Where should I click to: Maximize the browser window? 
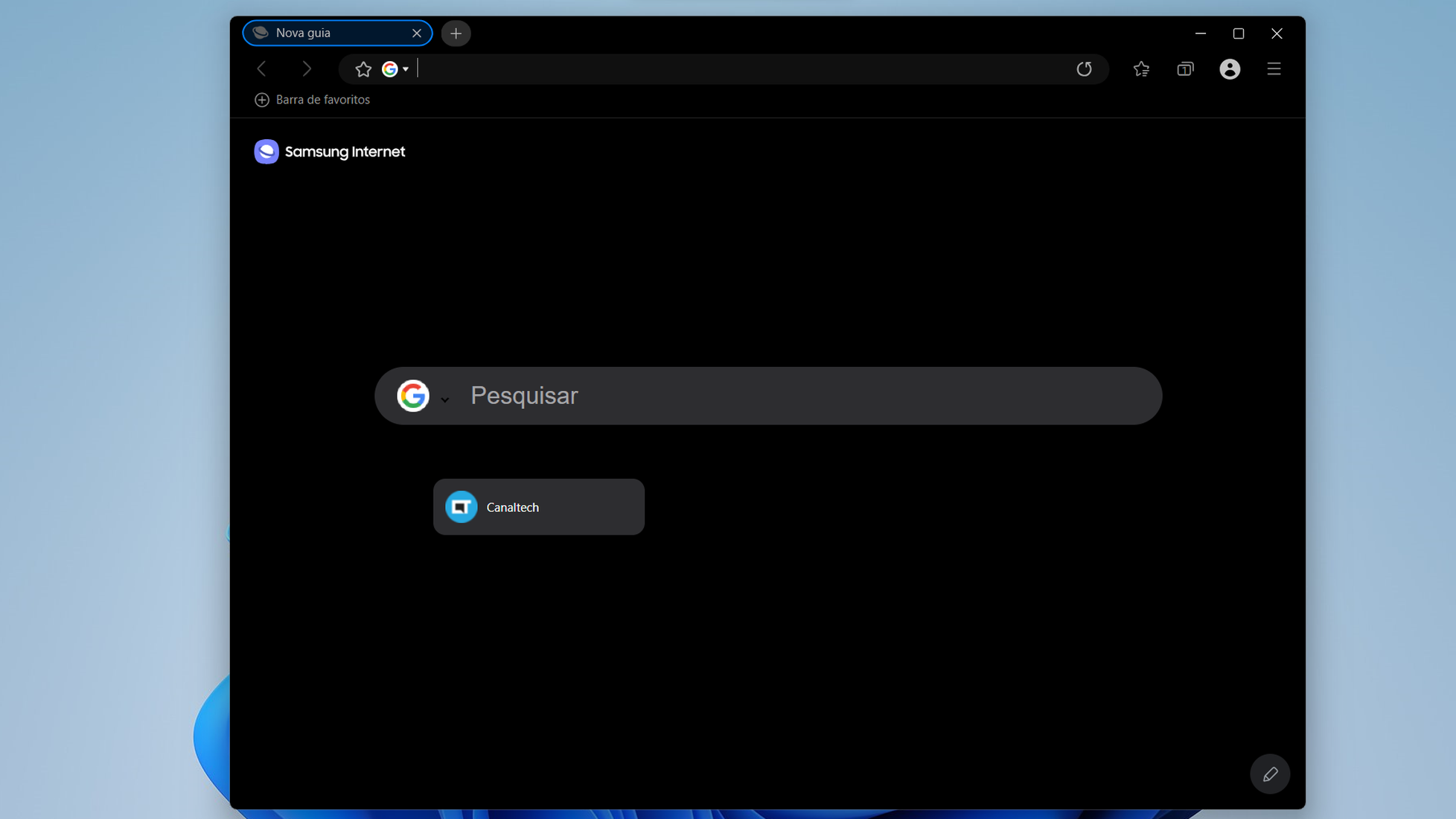click(x=1239, y=34)
